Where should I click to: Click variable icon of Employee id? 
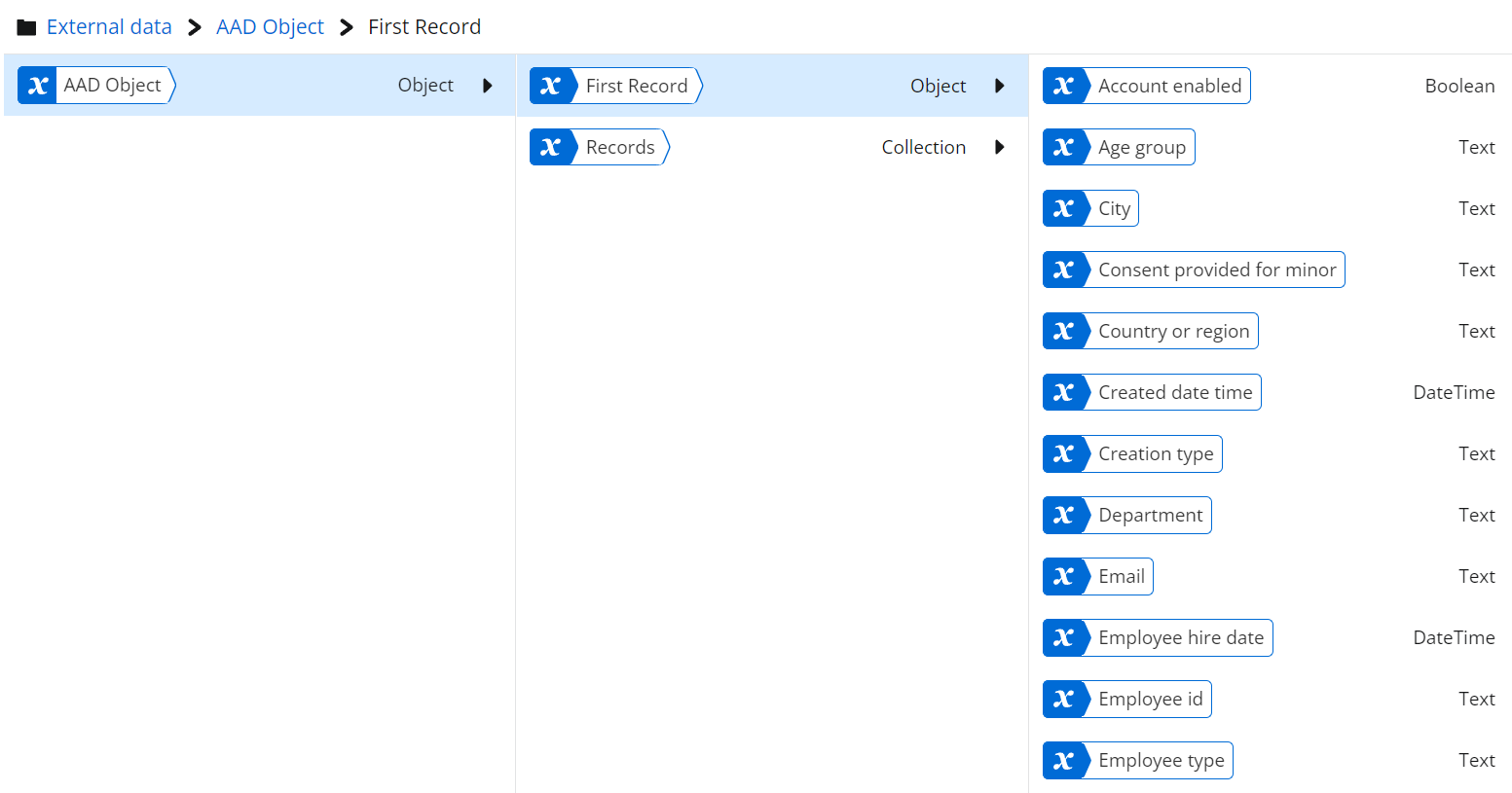[1063, 699]
